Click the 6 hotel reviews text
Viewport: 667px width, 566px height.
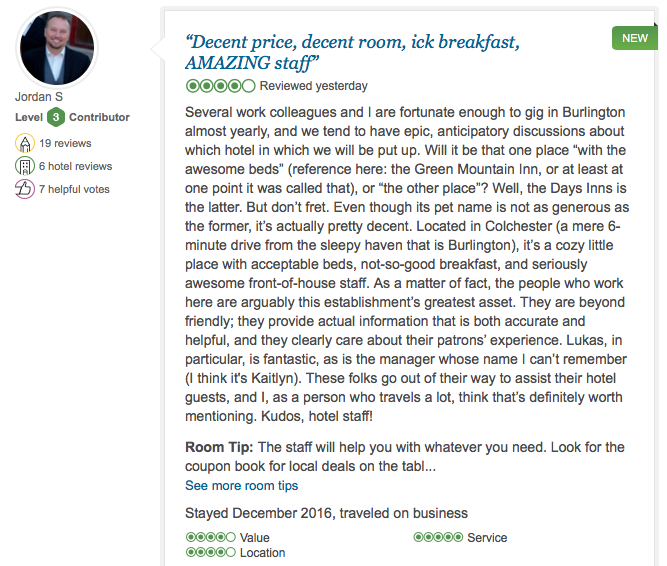pyautogui.click(x=76, y=166)
